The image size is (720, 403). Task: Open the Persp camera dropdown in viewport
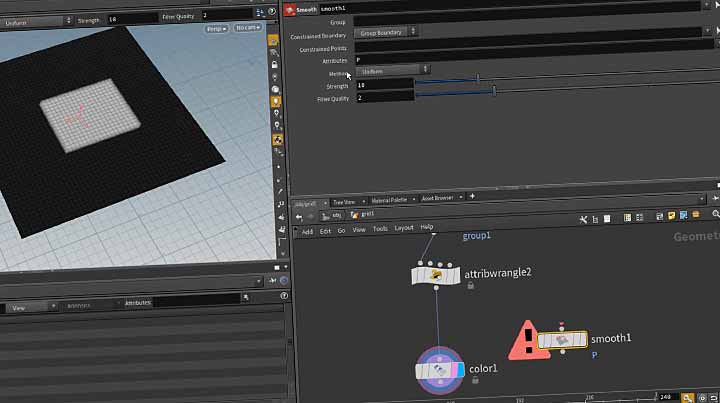216,28
